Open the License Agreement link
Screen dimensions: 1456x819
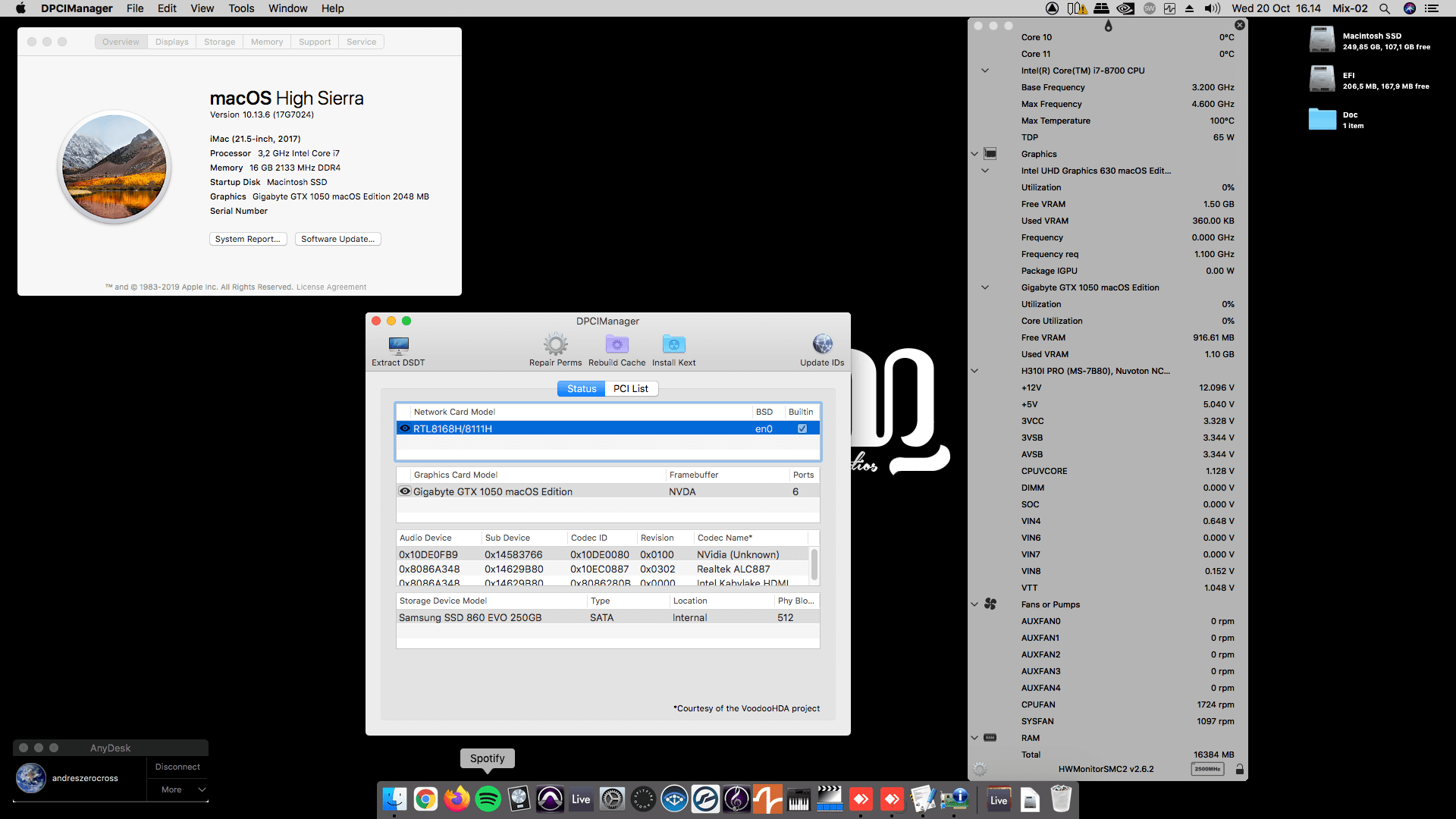[331, 287]
